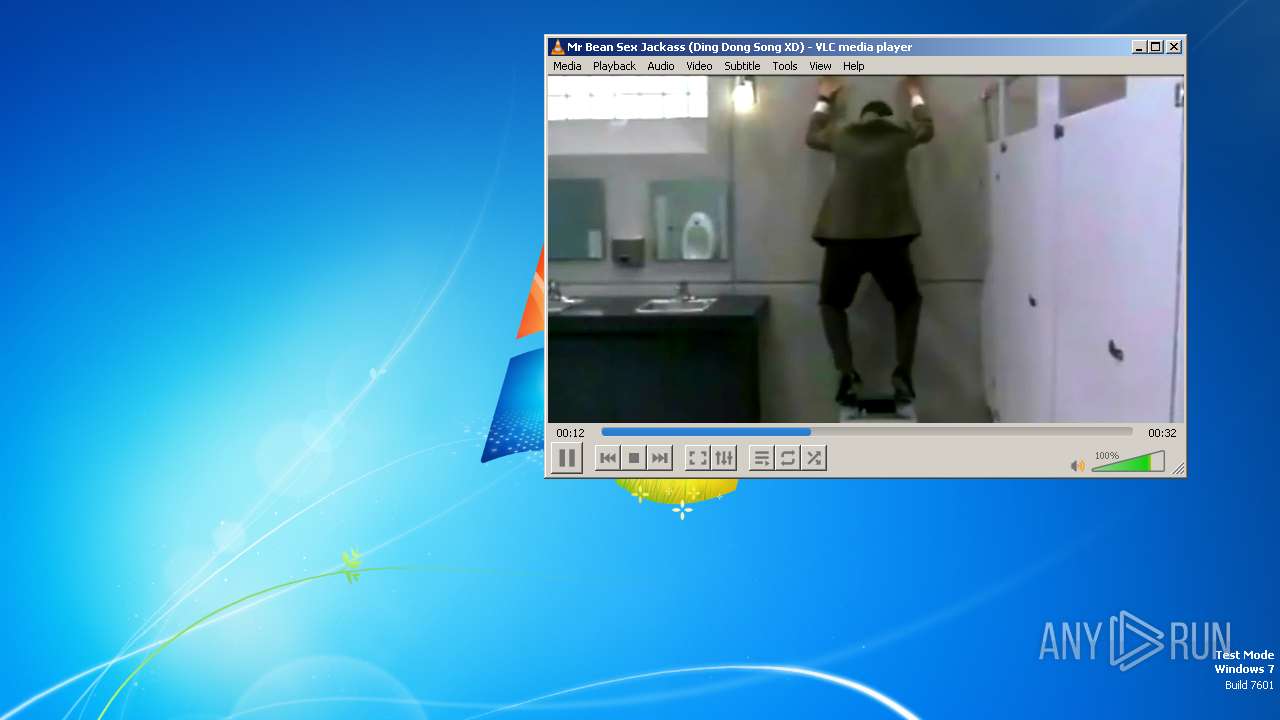Mute audio with speaker icon
The image size is (1280, 720).
1077,466
